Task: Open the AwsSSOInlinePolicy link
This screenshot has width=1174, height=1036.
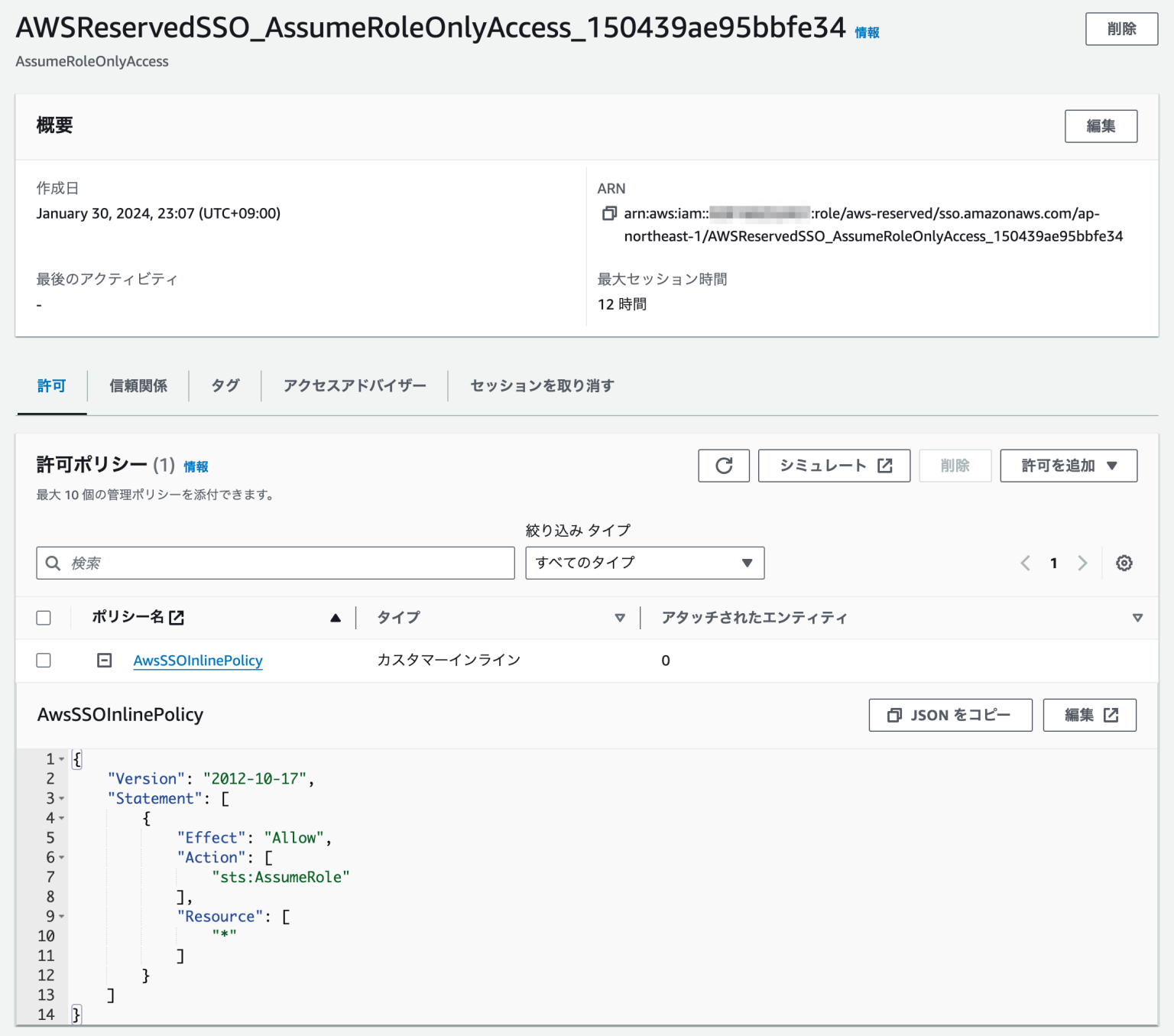Action: pyautogui.click(x=197, y=660)
